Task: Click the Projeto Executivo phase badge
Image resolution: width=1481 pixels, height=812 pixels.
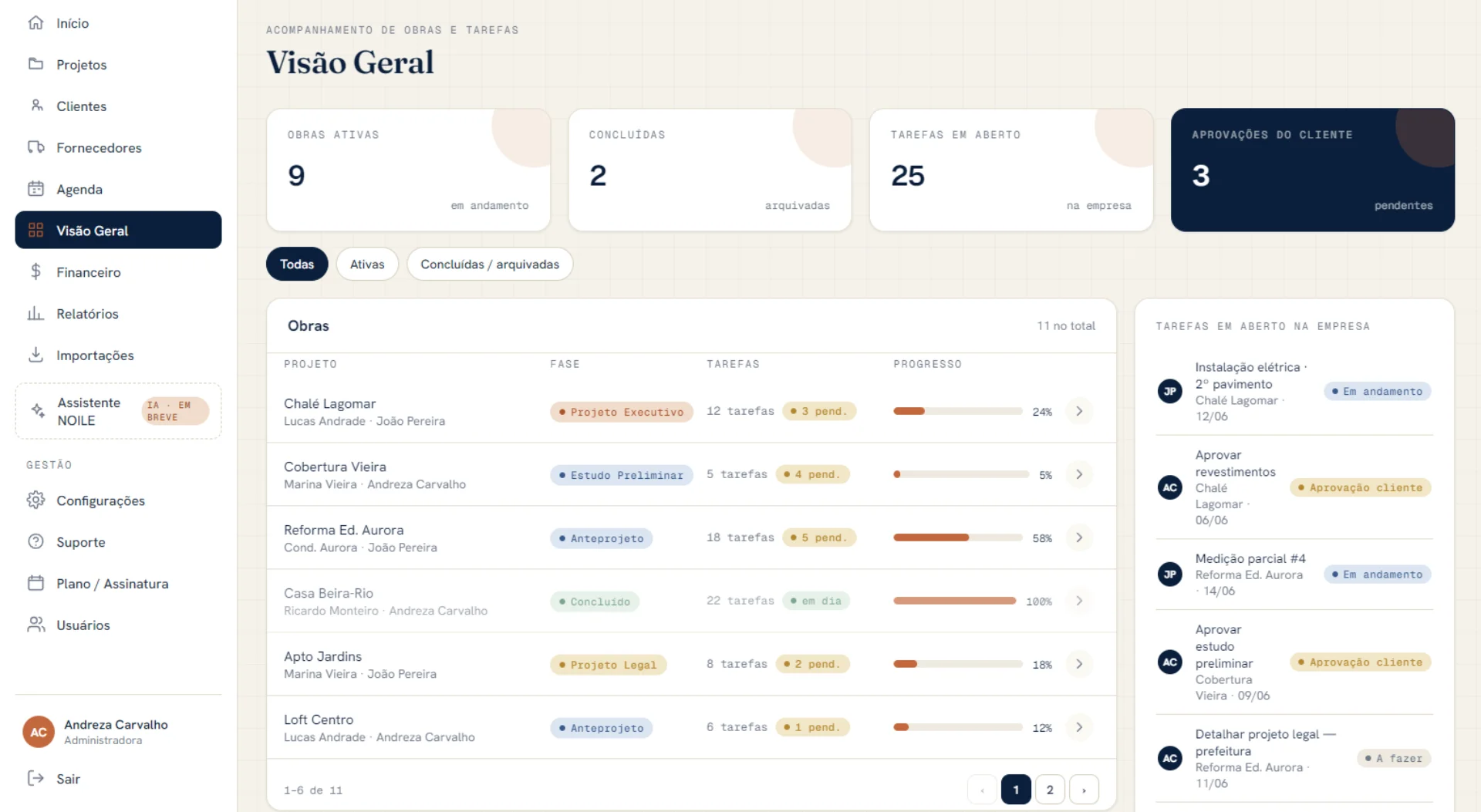Action: tap(622, 412)
